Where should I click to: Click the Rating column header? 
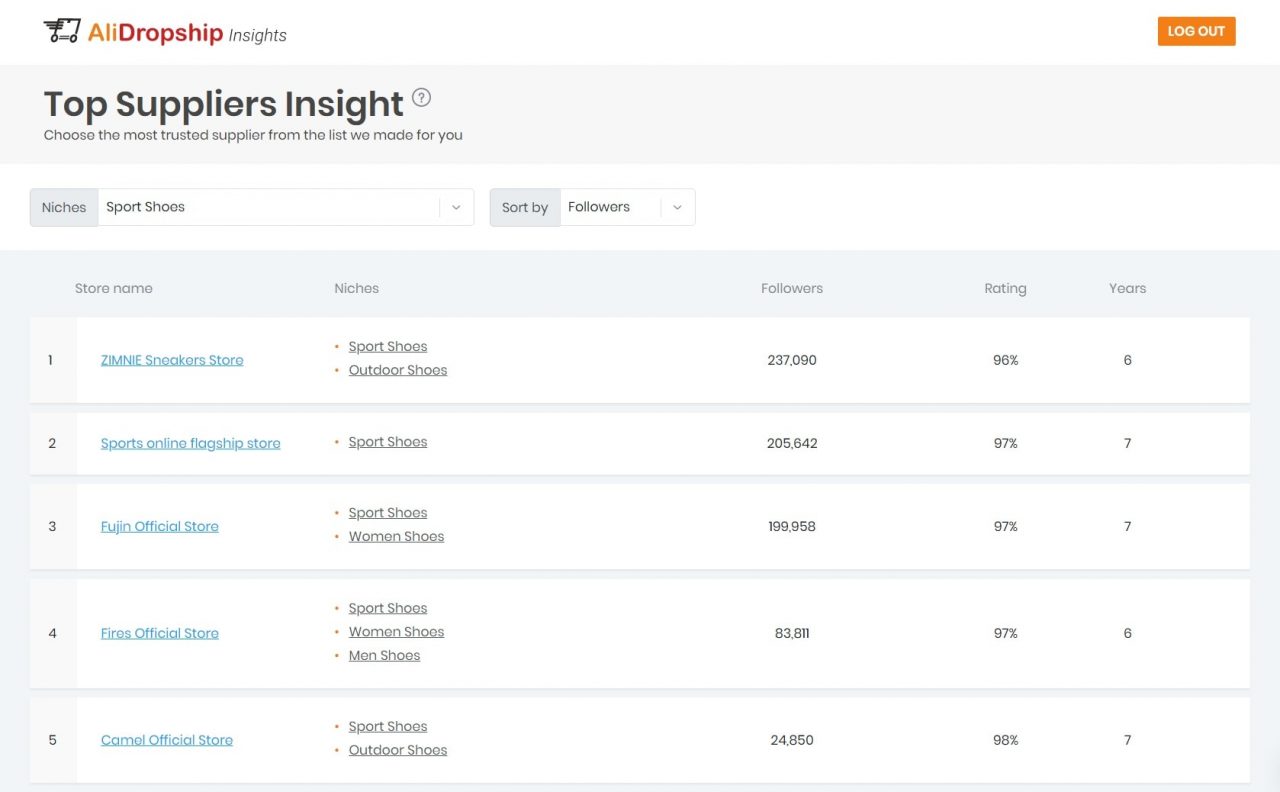[x=1004, y=288]
